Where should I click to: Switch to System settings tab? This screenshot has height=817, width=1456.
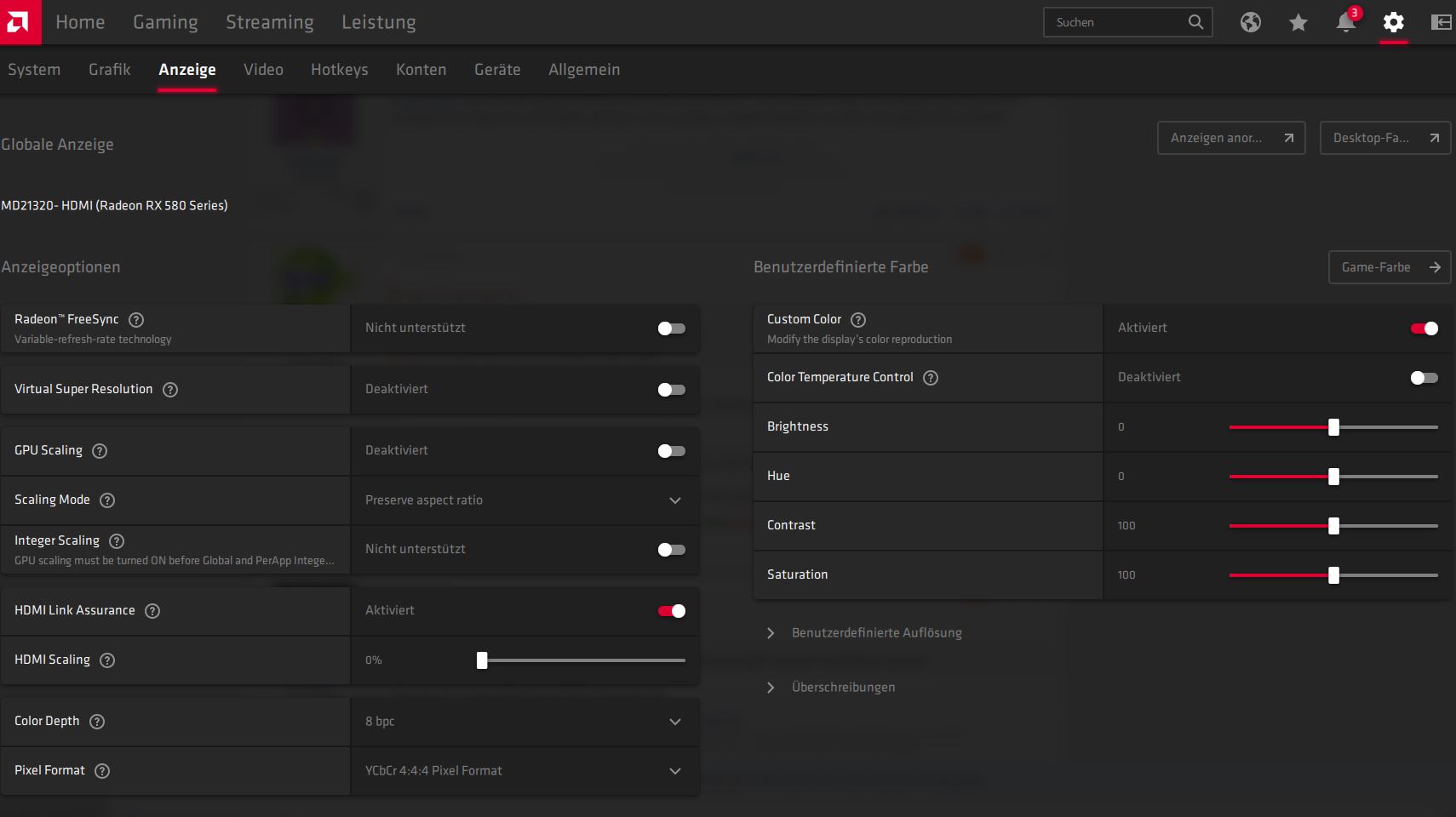pos(34,70)
